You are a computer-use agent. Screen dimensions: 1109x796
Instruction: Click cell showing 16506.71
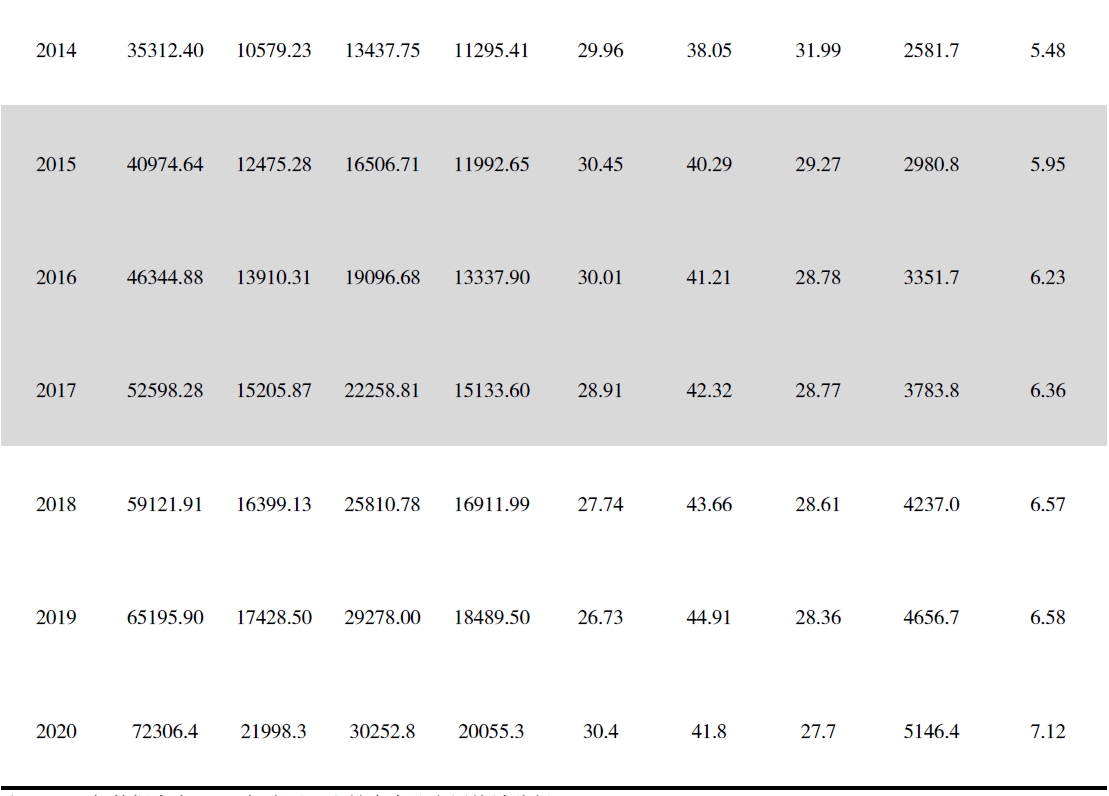pos(382,165)
